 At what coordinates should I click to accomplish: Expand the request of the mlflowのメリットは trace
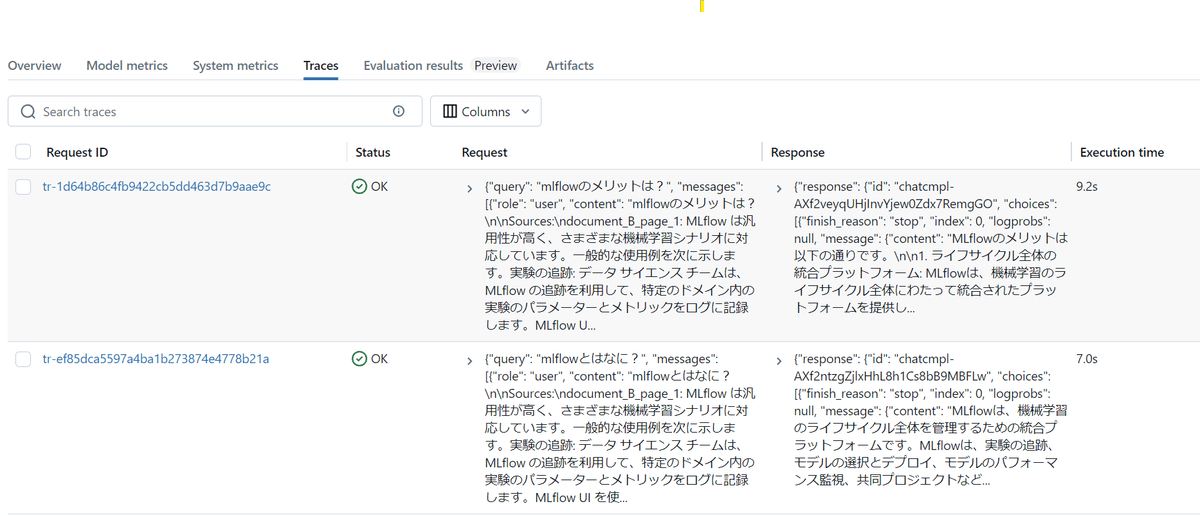click(x=470, y=188)
